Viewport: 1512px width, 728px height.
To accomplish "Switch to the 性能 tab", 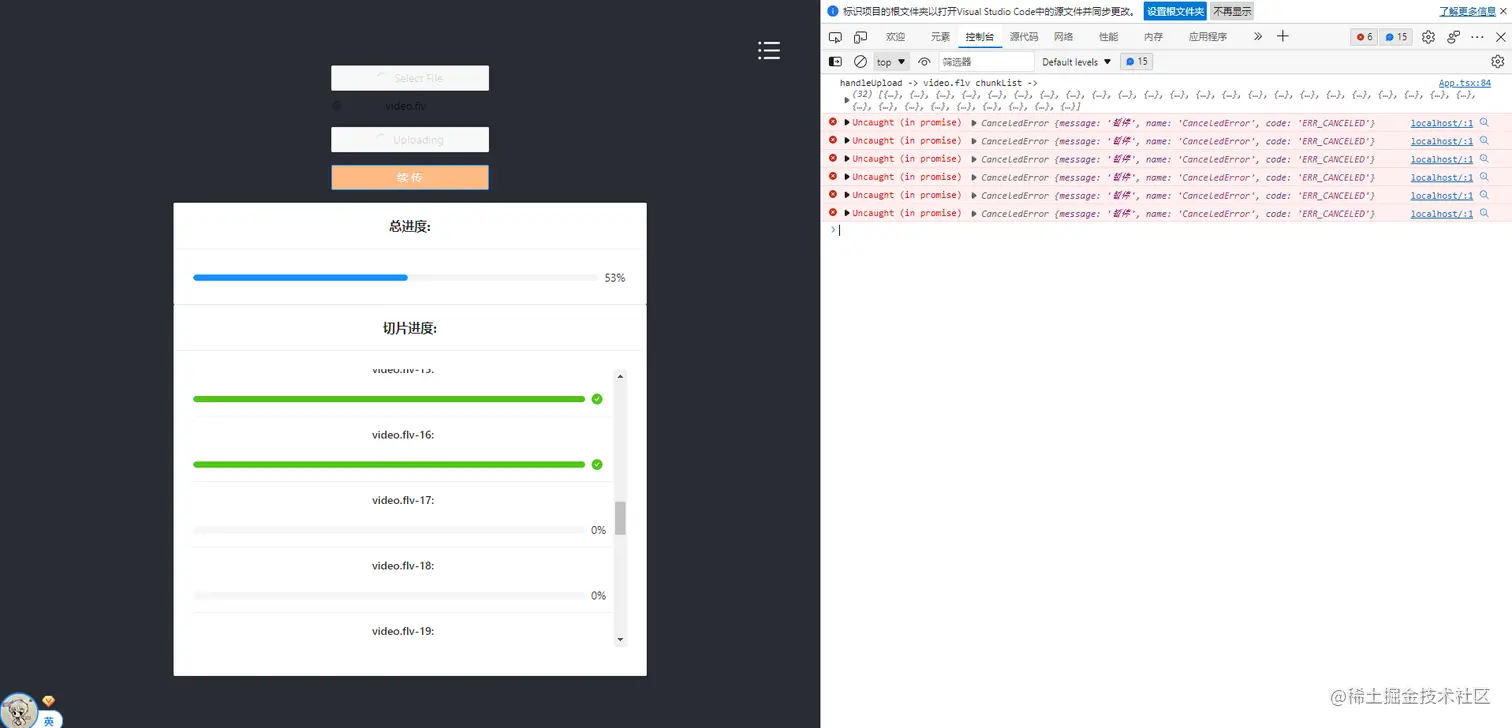I will [x=1108, y=37].
